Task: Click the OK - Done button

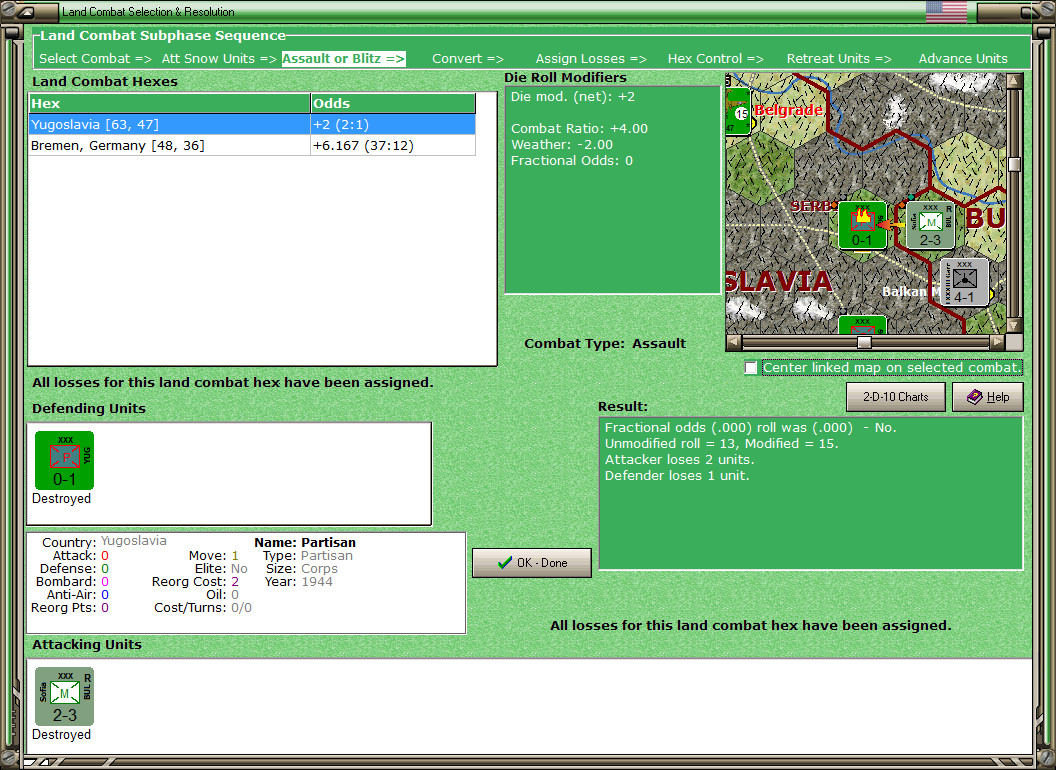Action: pyautogui.click(x=532, y=563)
